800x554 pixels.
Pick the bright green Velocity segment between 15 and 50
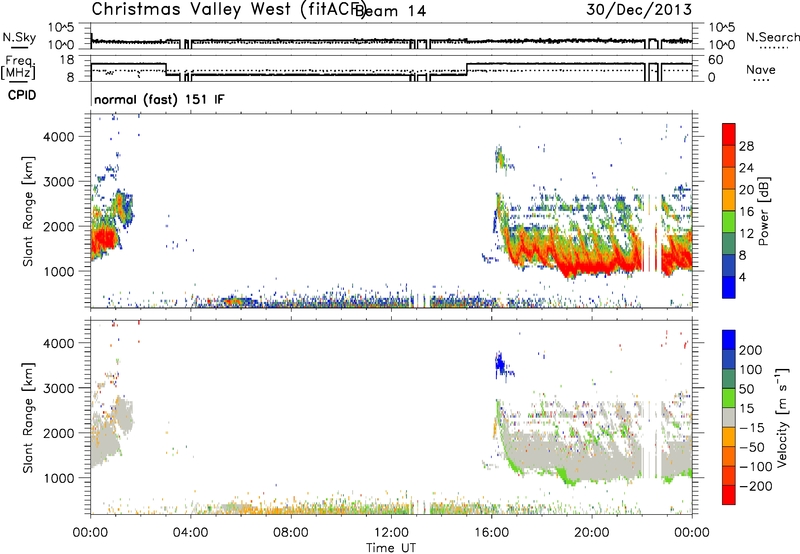pyautogui.click(x=729, y=398)
